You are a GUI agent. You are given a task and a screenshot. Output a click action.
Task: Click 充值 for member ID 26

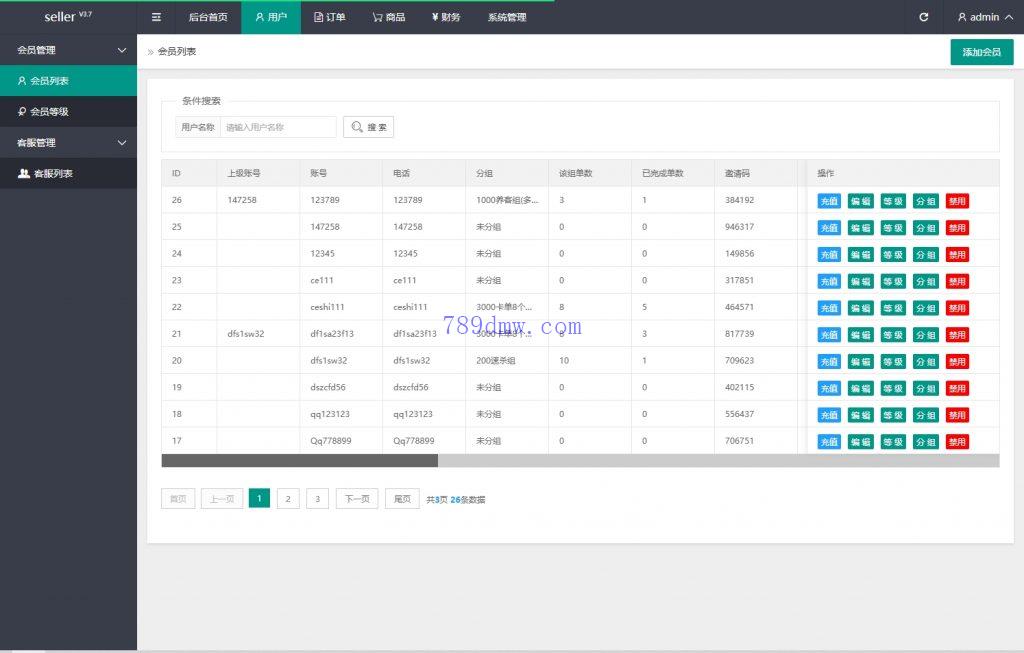click(829, 201)
